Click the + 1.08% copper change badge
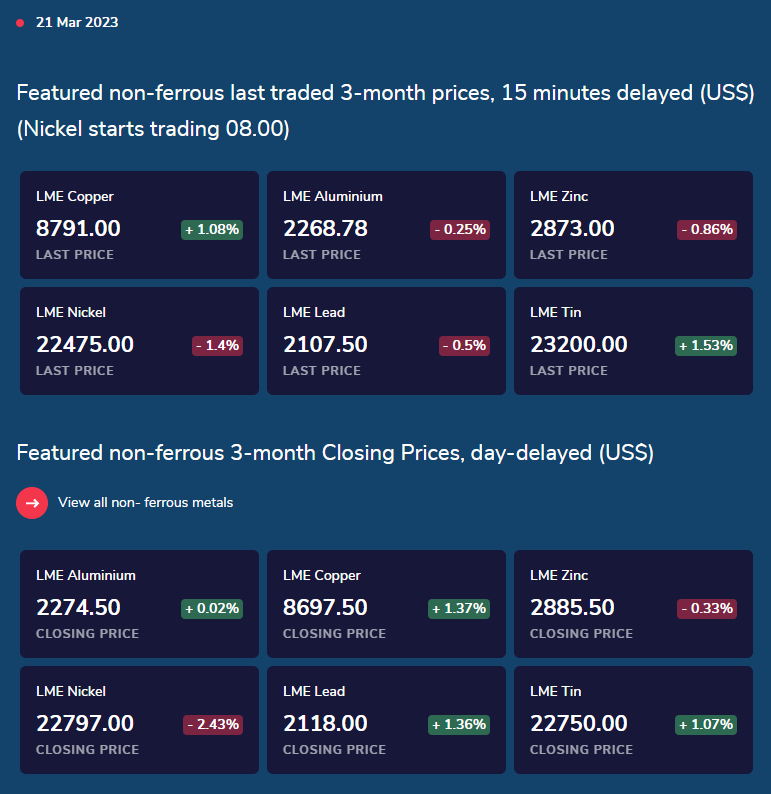Image resolution: width=771 pixels, height=794 pixels. (x=212, y=229)
